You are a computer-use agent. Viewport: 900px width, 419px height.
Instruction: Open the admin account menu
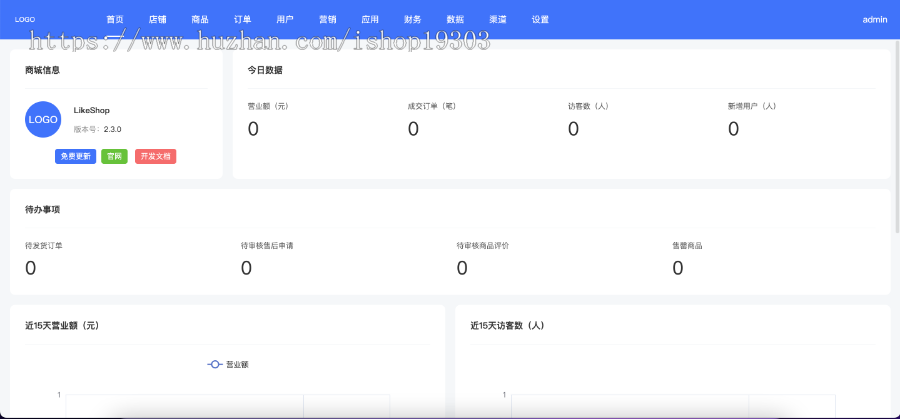(x=875, y=20)
